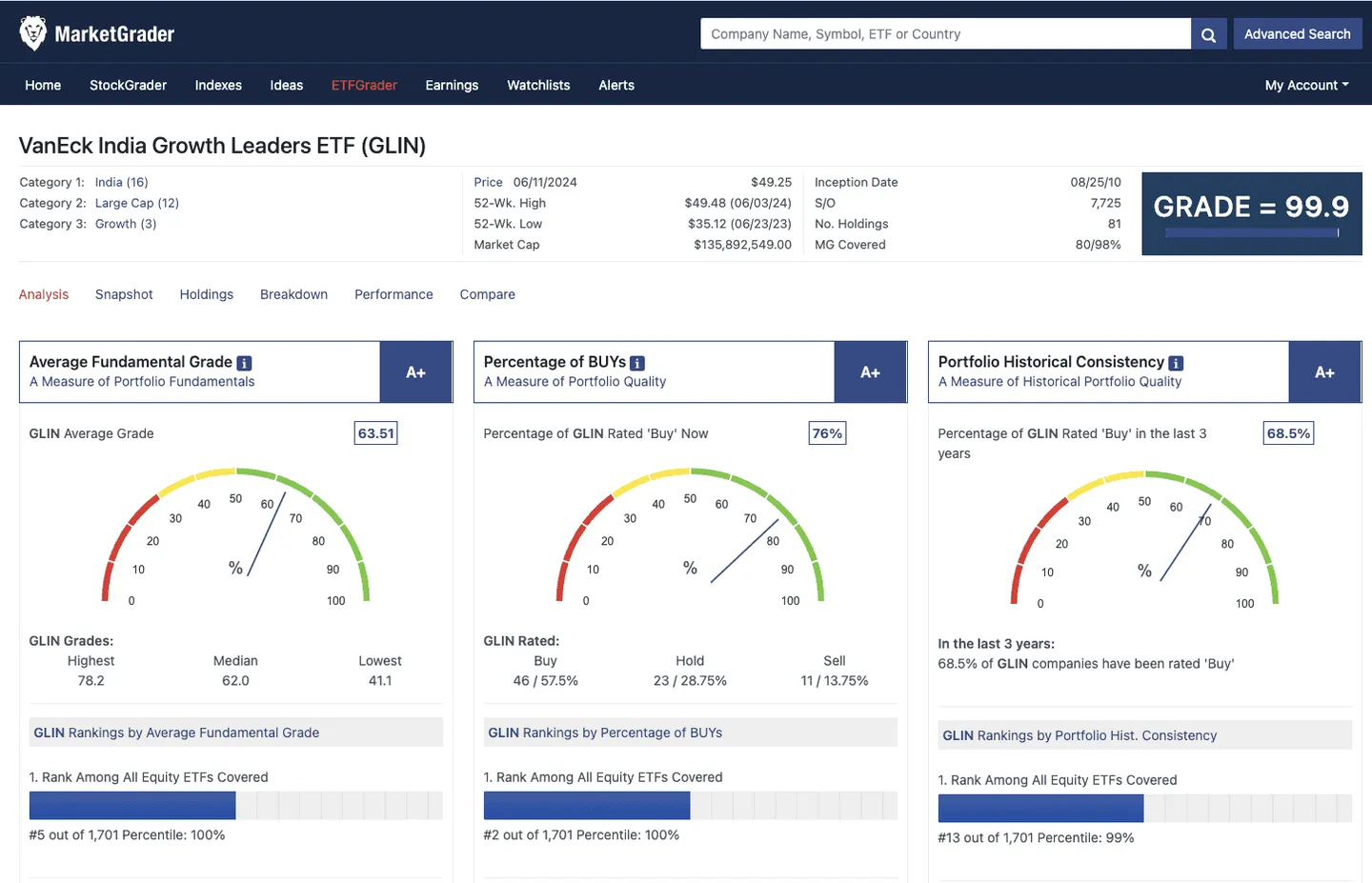Click the rank bar under Average Fundamental Grade
The height and width of the screenshot is (883, 1372).
tap(236, 805)
